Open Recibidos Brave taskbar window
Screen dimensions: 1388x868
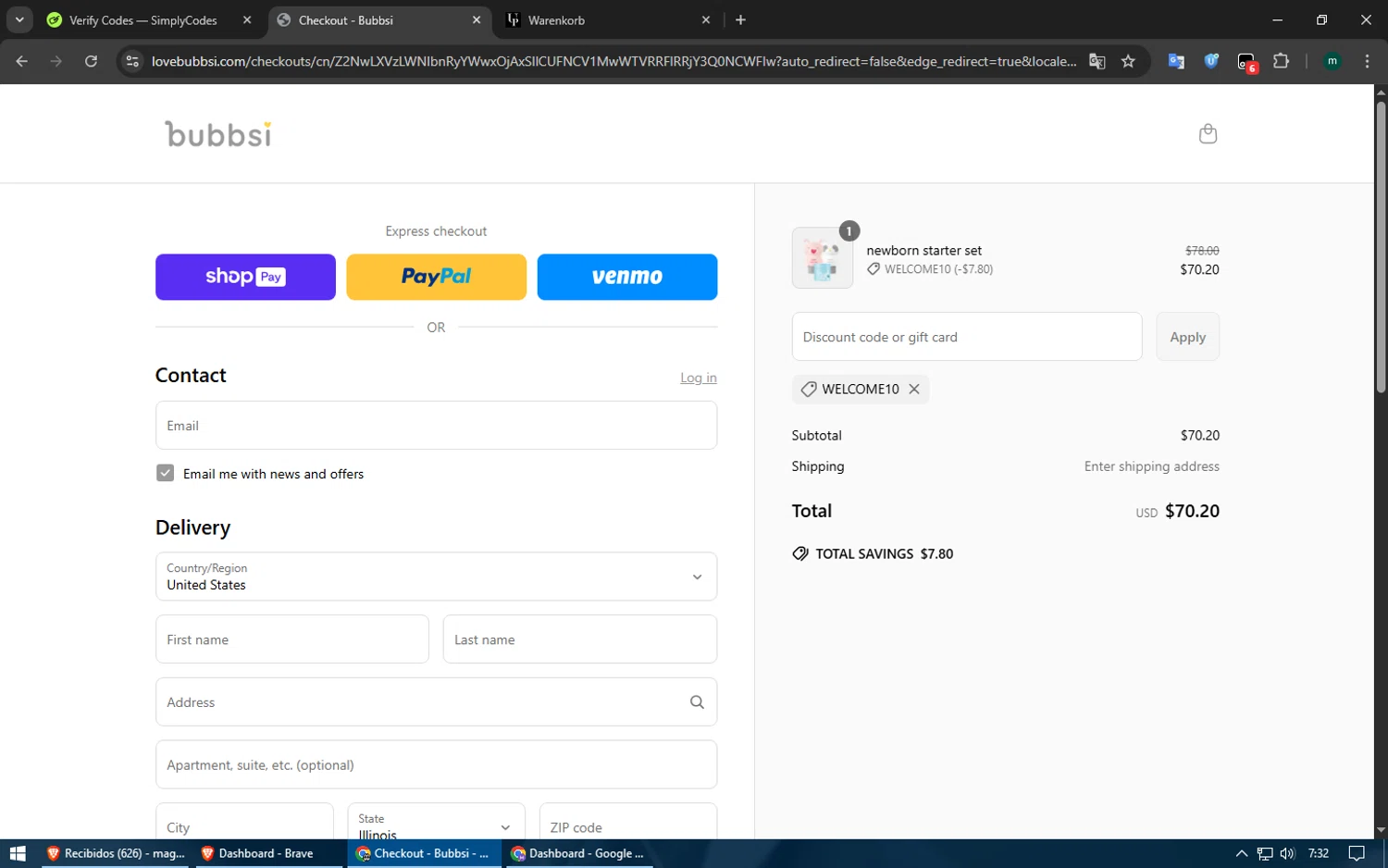point(116,853)
